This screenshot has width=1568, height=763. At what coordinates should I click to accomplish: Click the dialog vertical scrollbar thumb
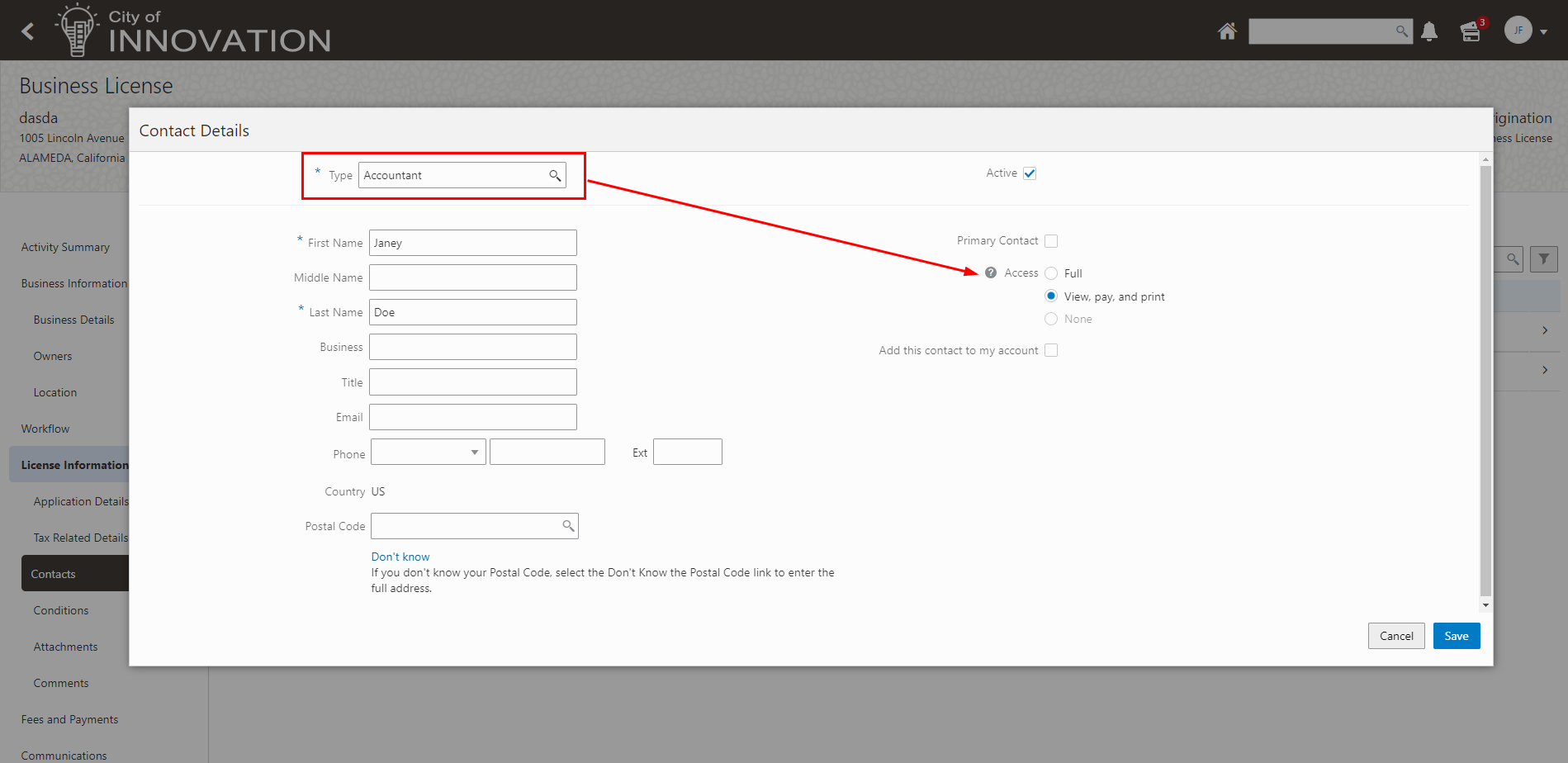(x=1485, y=381)
